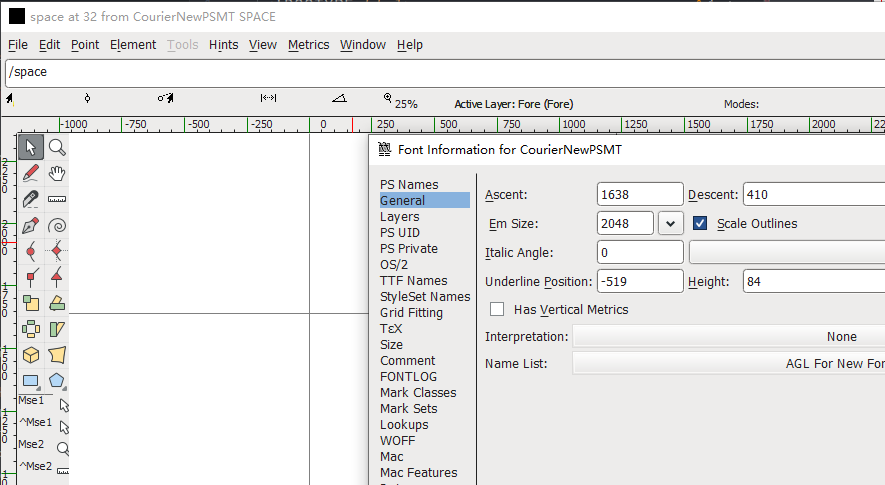Select the add tangent point tool
The image size is (885, 485).
coord(56,277)
